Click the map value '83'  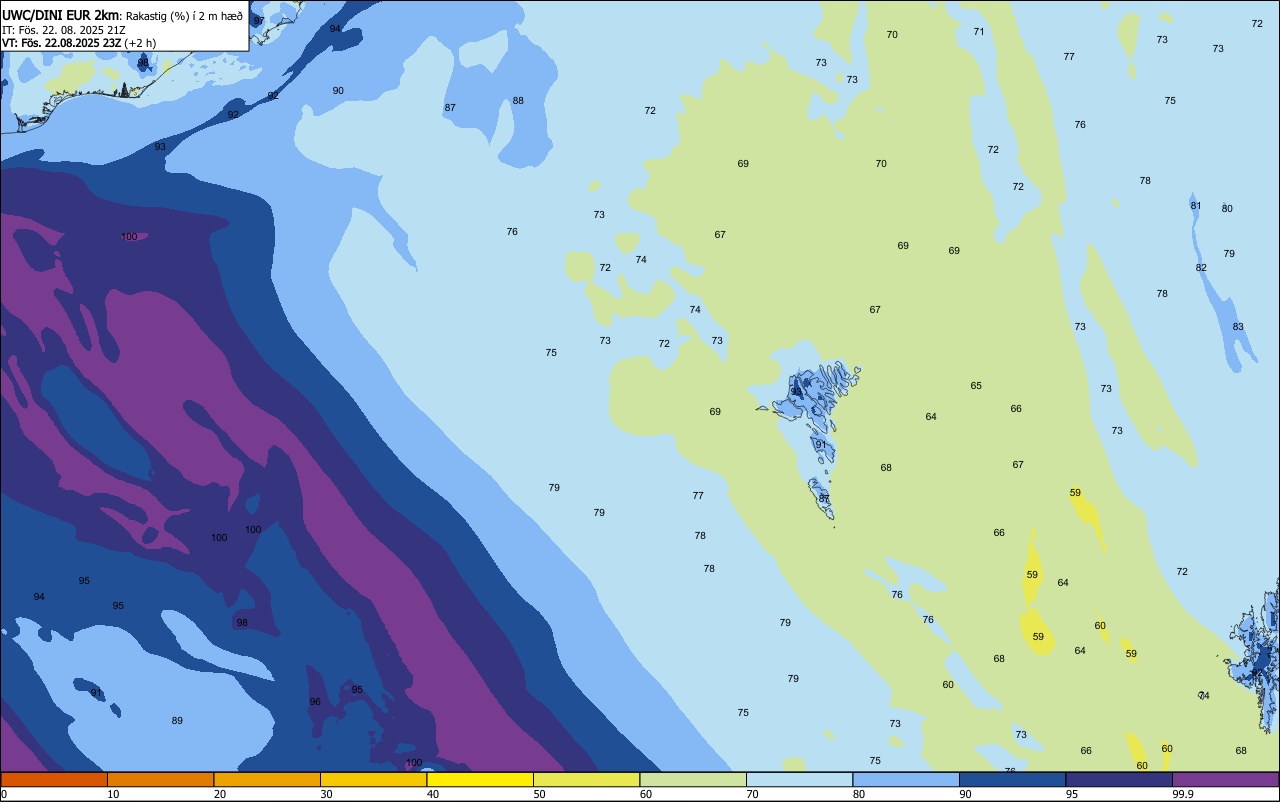click(x=1238, y=327)
